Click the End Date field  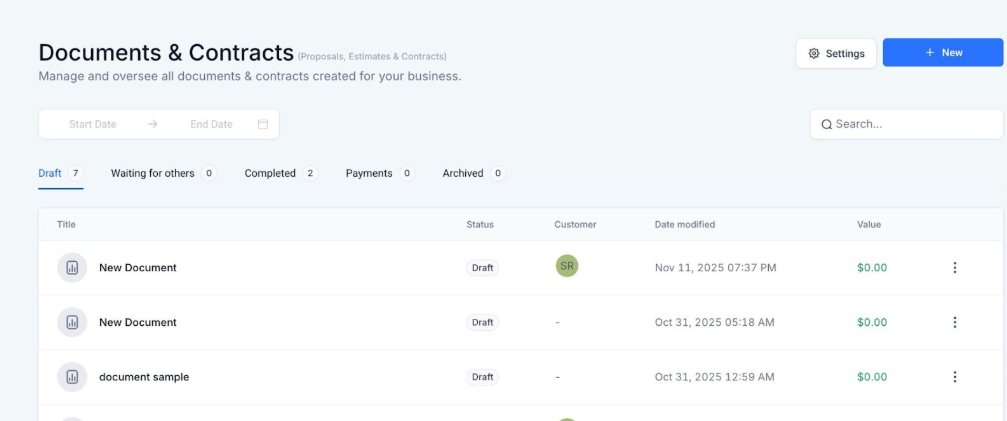211,125
